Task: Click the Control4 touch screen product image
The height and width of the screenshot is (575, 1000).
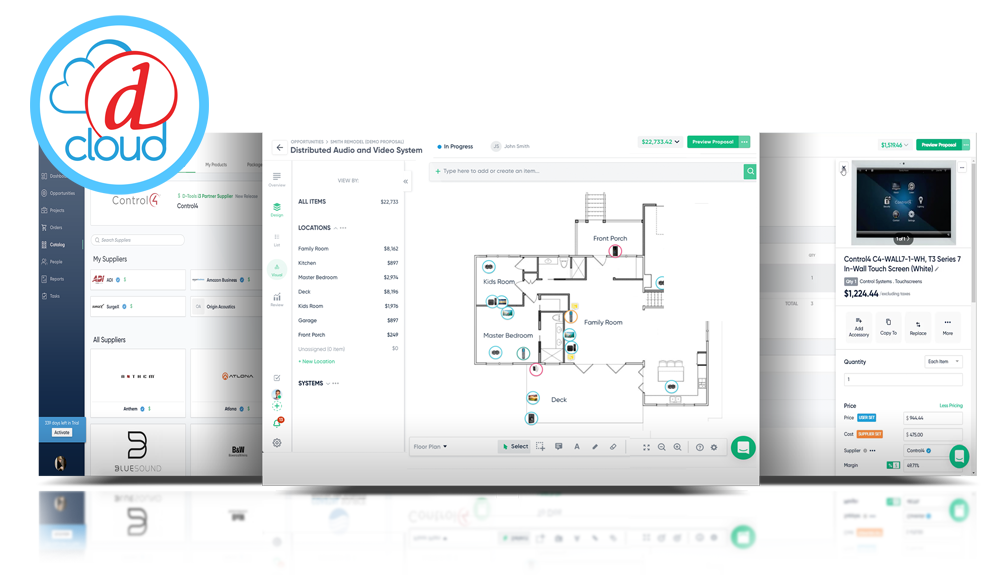Action: (x=902, y=203)
